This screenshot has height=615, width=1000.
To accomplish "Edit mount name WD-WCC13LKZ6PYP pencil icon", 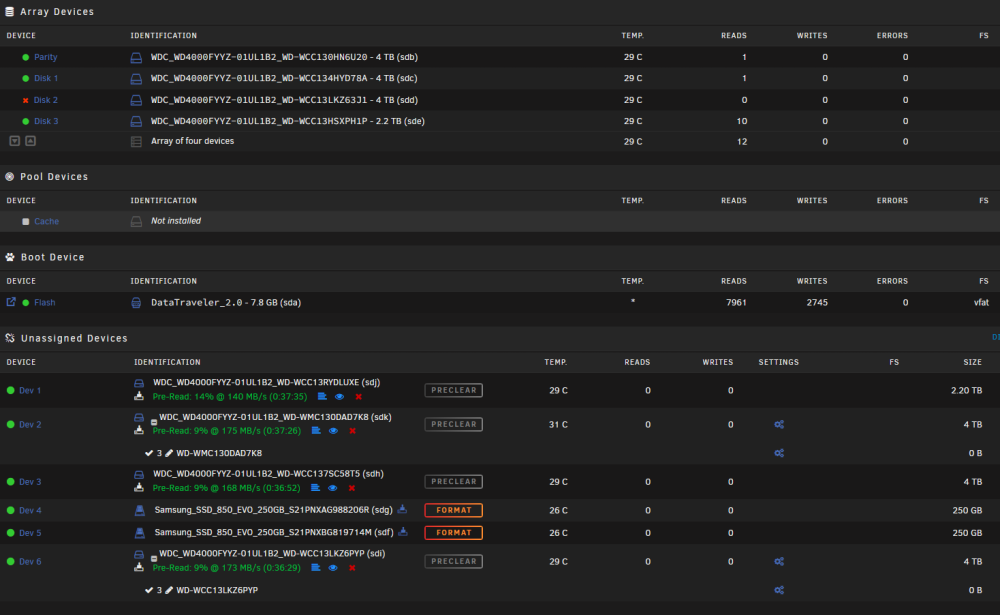I will tap(169, 591).
